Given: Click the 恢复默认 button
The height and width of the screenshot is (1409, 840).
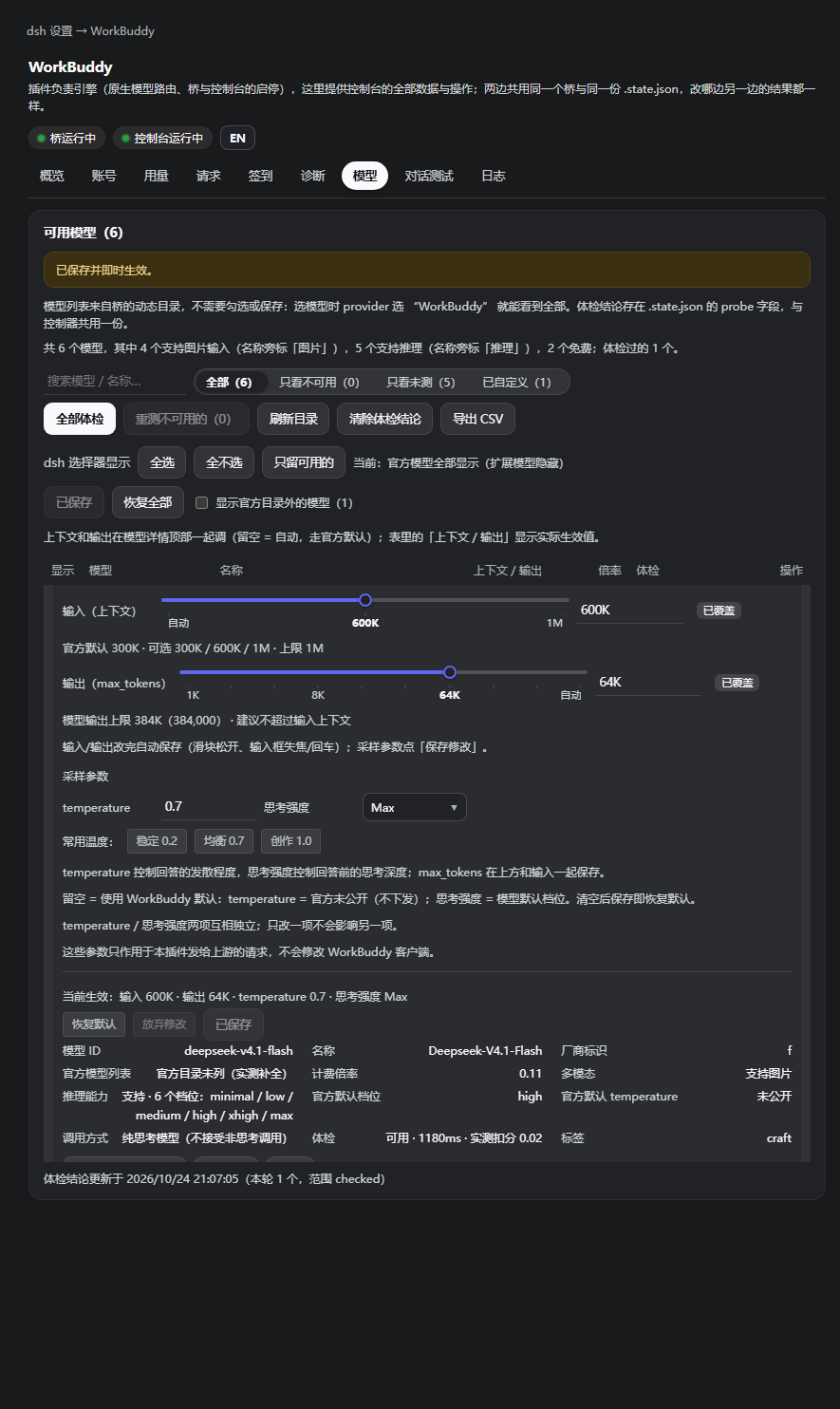Looking at the screenshot, I should (94, 1024).
